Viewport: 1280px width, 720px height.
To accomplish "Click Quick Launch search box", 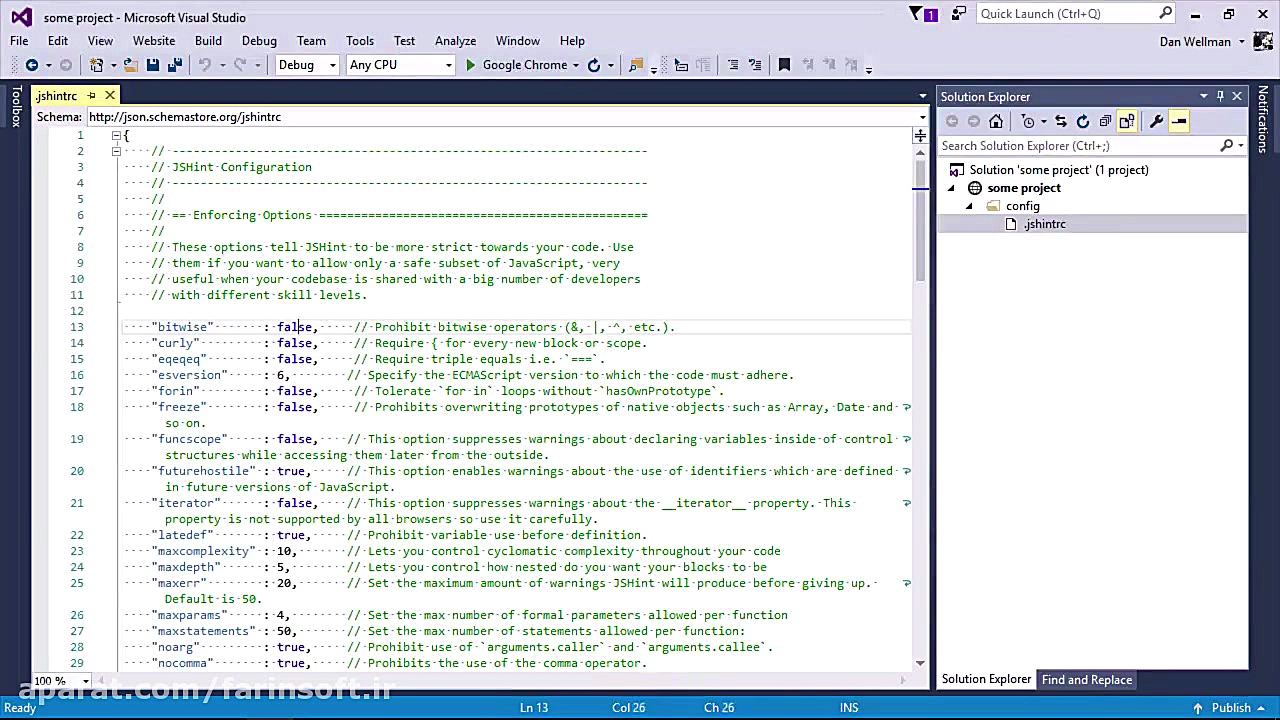I will click(x=1076, y=14).
